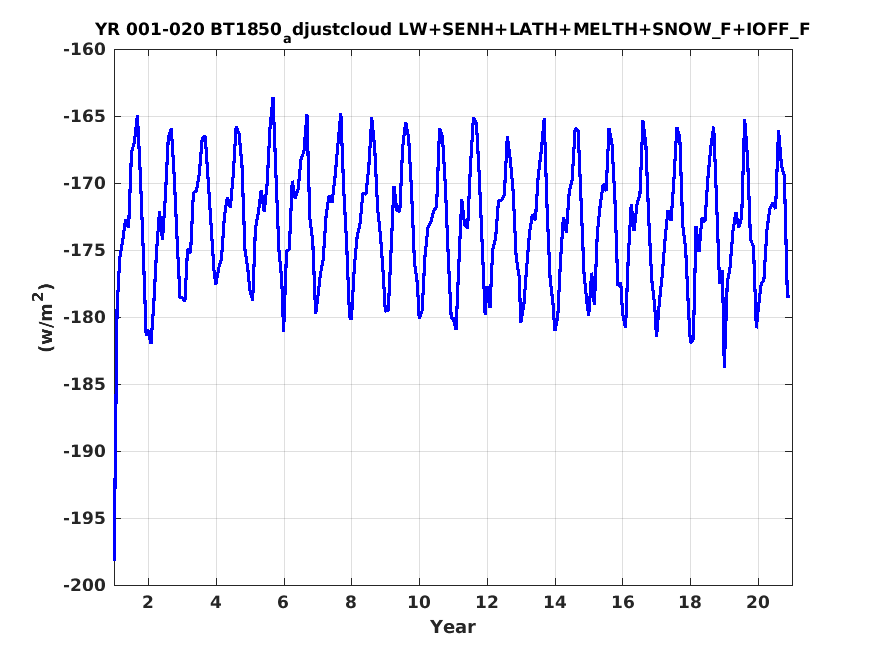Click the x-axis tick label 14

click(x=555, y=602)
